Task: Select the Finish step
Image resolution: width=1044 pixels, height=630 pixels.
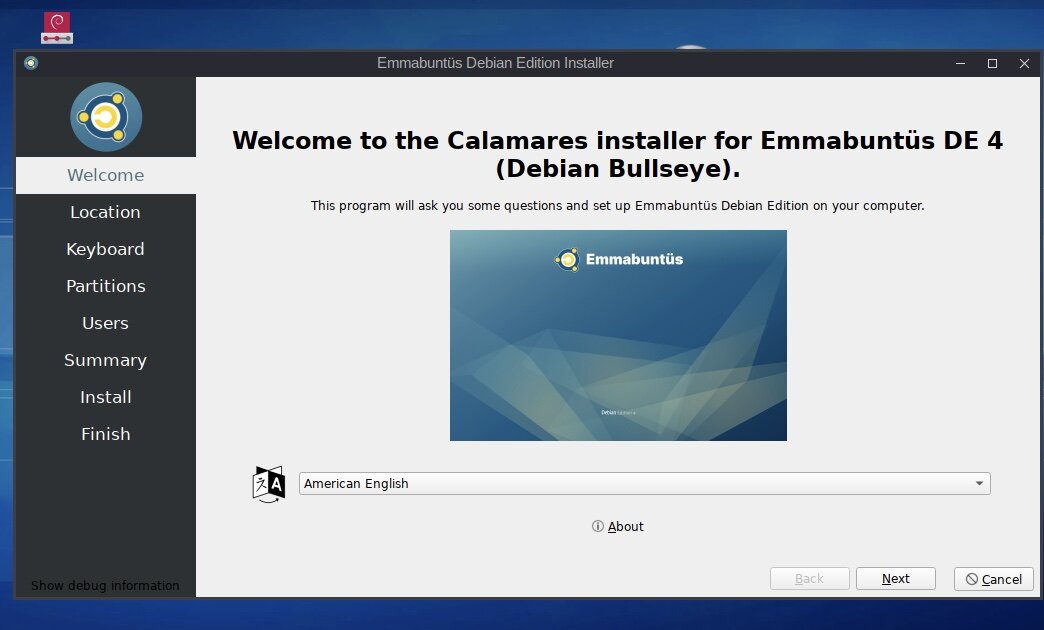Action: pos(106,434)
